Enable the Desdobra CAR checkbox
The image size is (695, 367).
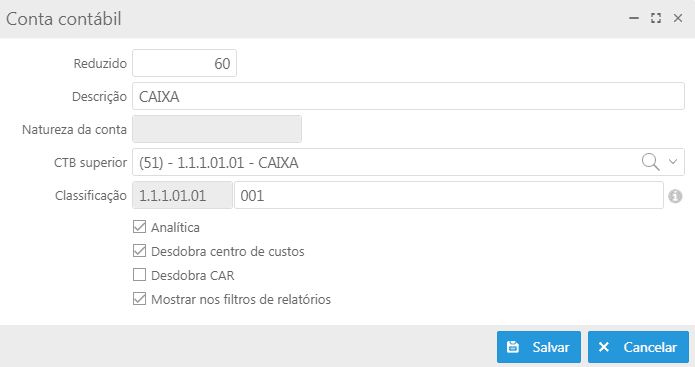(x=139, y=275)
